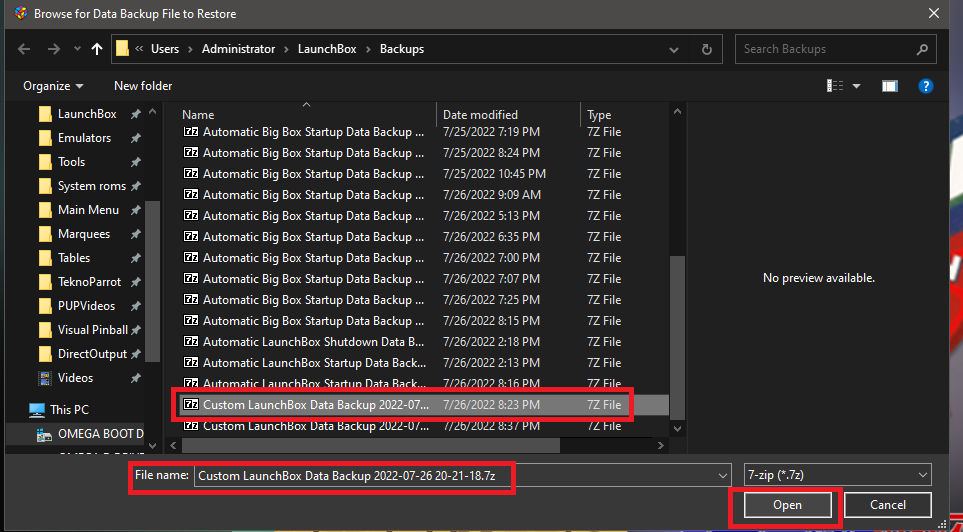Select Users in the address breadcrumb
Image resolution: width=963 pixels, height=532 pixels.
point(165,49)
